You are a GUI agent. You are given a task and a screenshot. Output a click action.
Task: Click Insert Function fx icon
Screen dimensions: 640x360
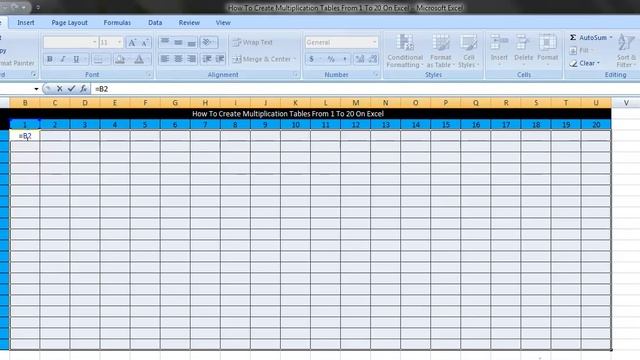pyautogui.click(x=83, y=89)
